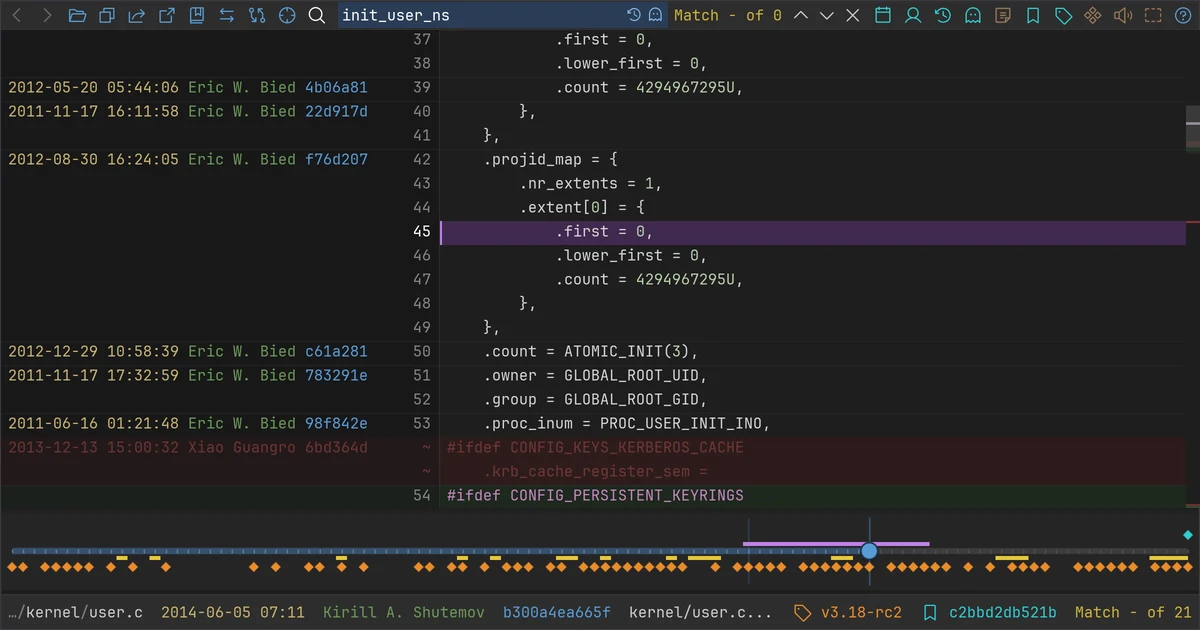Click the magnifying glass search icon
The width and height of the screenshot is (1200, 630).
click(317, 15)
